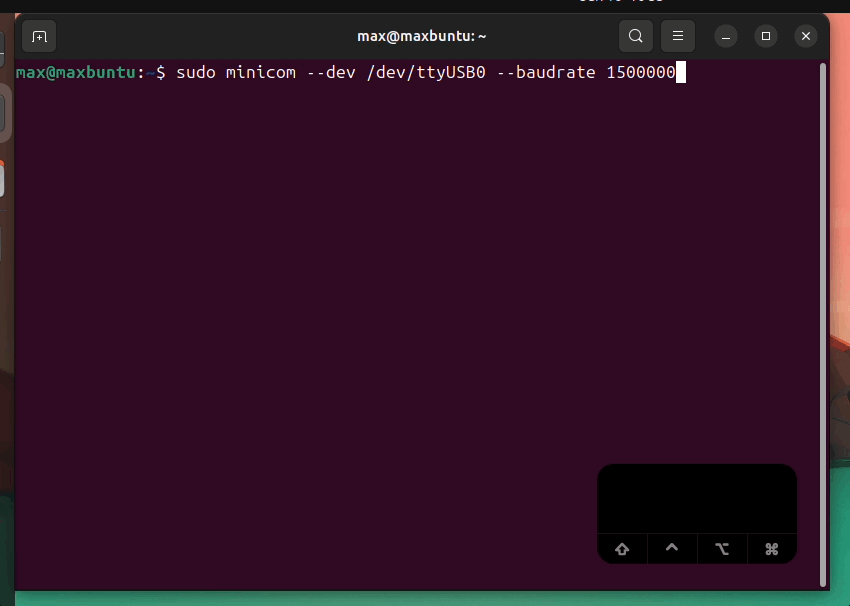This screenshot has width=850, height=606.
Task: Open the terminal hamburger menu
Action: coord(678,36)
